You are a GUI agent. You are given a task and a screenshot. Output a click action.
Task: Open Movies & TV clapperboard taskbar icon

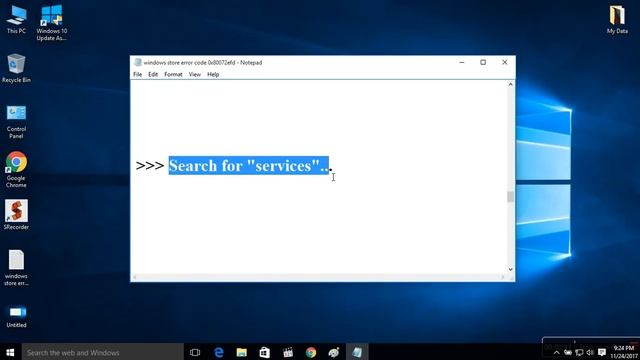(288, 352)
